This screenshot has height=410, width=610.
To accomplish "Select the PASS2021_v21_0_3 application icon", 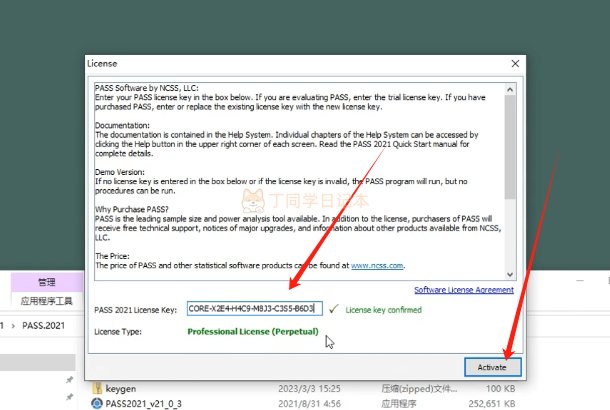I will [97, 403].
